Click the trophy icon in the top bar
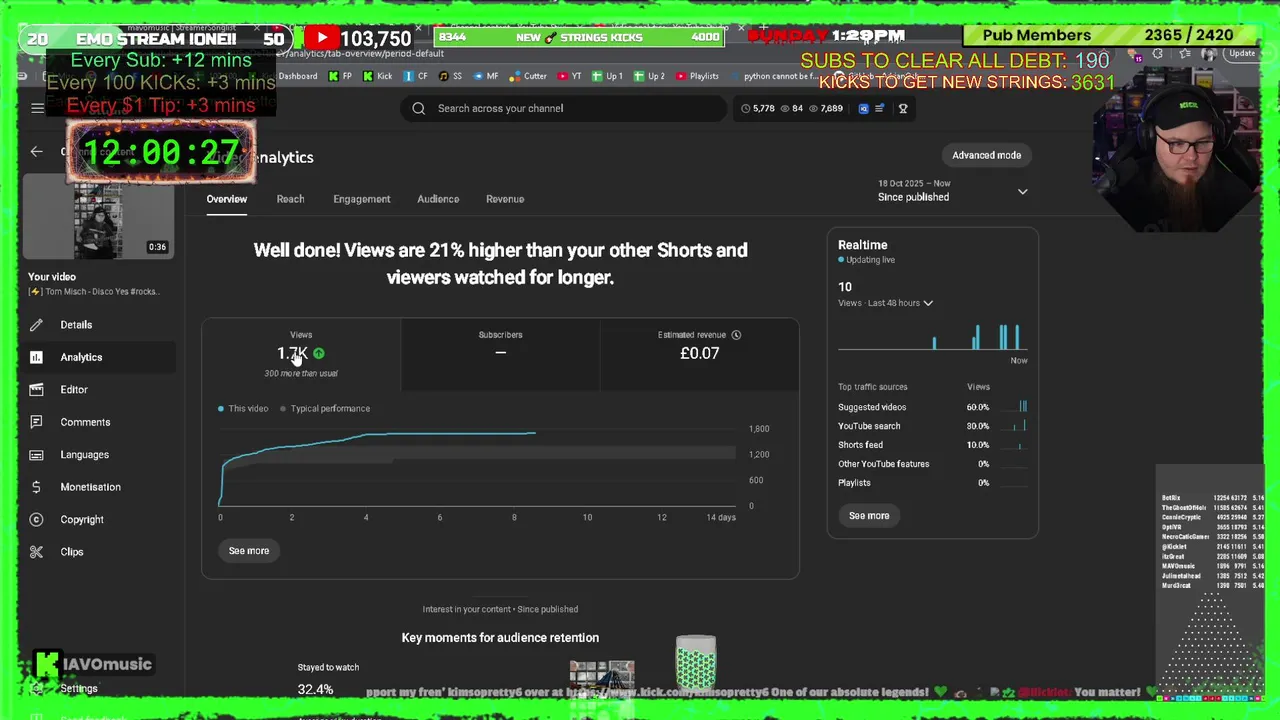 coord(903,108)
